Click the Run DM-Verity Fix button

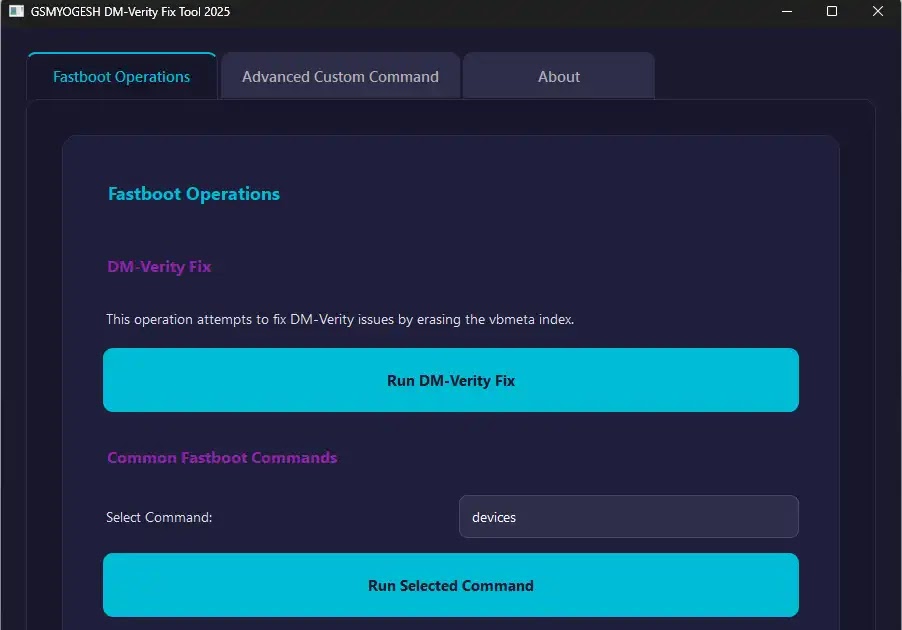(450, 380)
